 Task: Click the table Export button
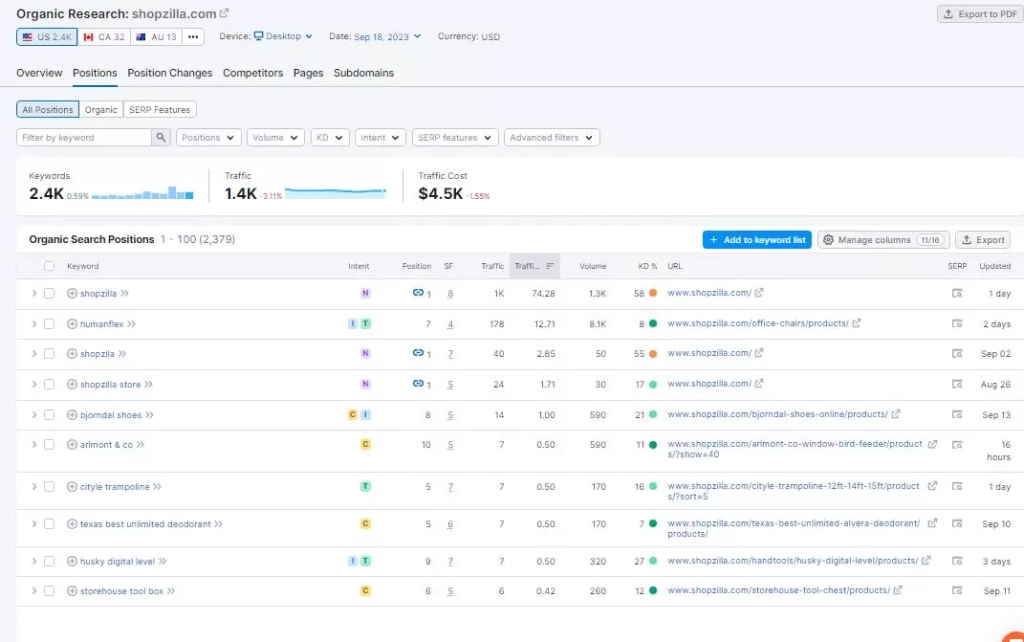[983, 240]
